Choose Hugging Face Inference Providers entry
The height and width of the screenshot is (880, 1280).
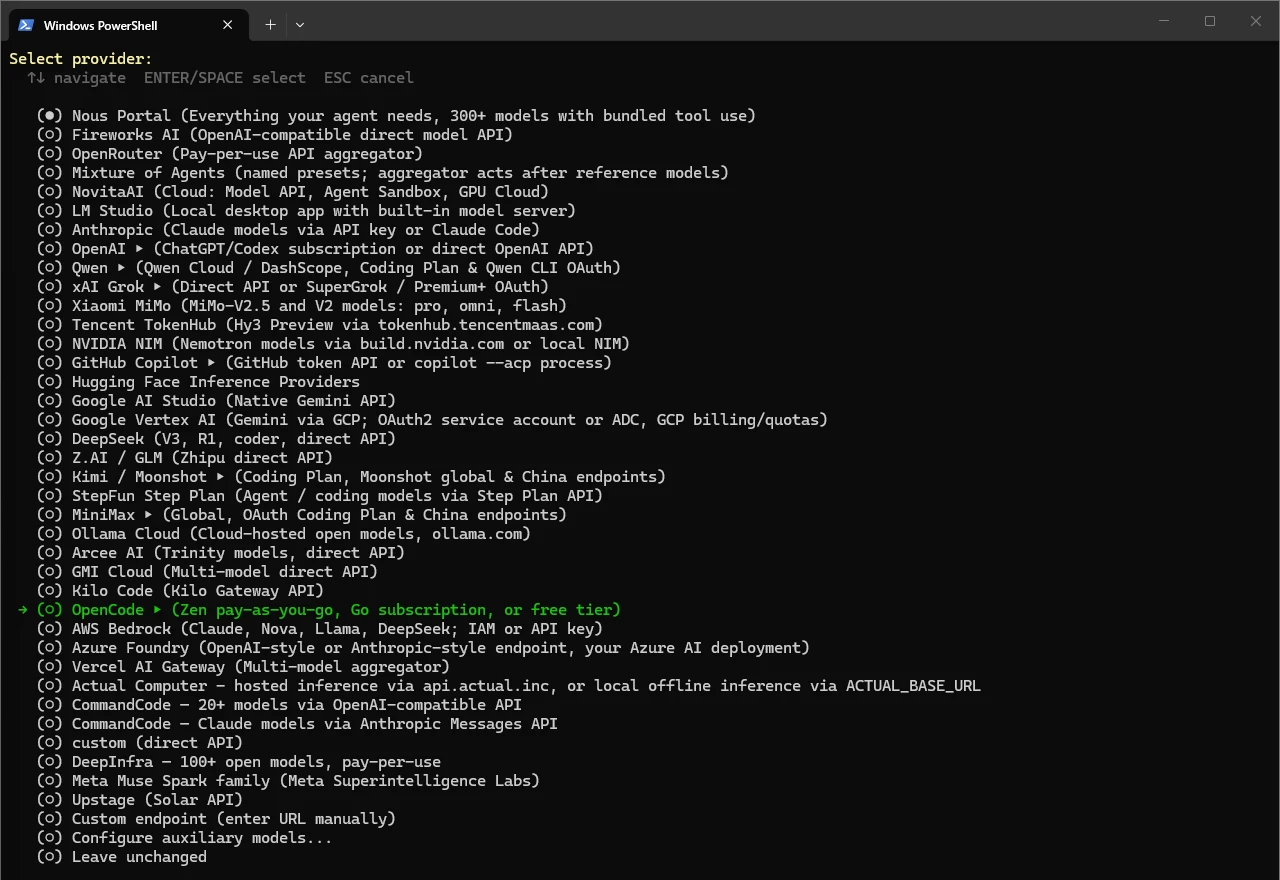[198, 382]
